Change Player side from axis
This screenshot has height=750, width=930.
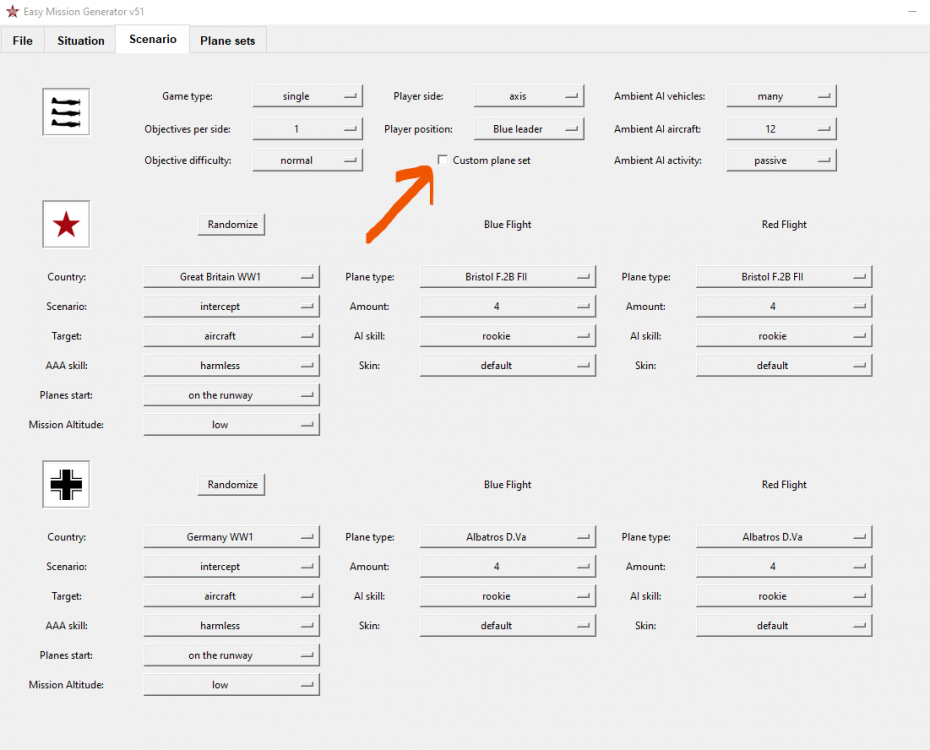pos(528,97)
